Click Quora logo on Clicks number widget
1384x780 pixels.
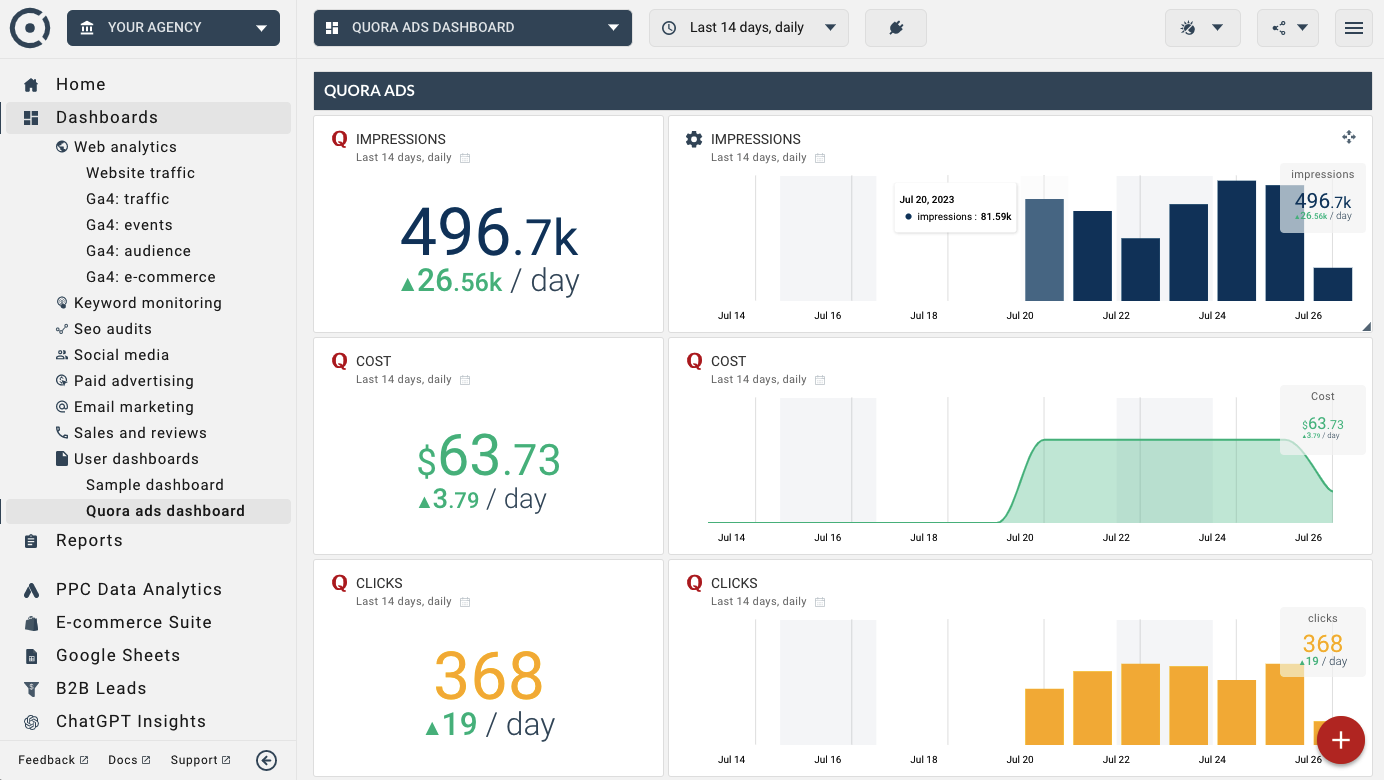point(339,583)
